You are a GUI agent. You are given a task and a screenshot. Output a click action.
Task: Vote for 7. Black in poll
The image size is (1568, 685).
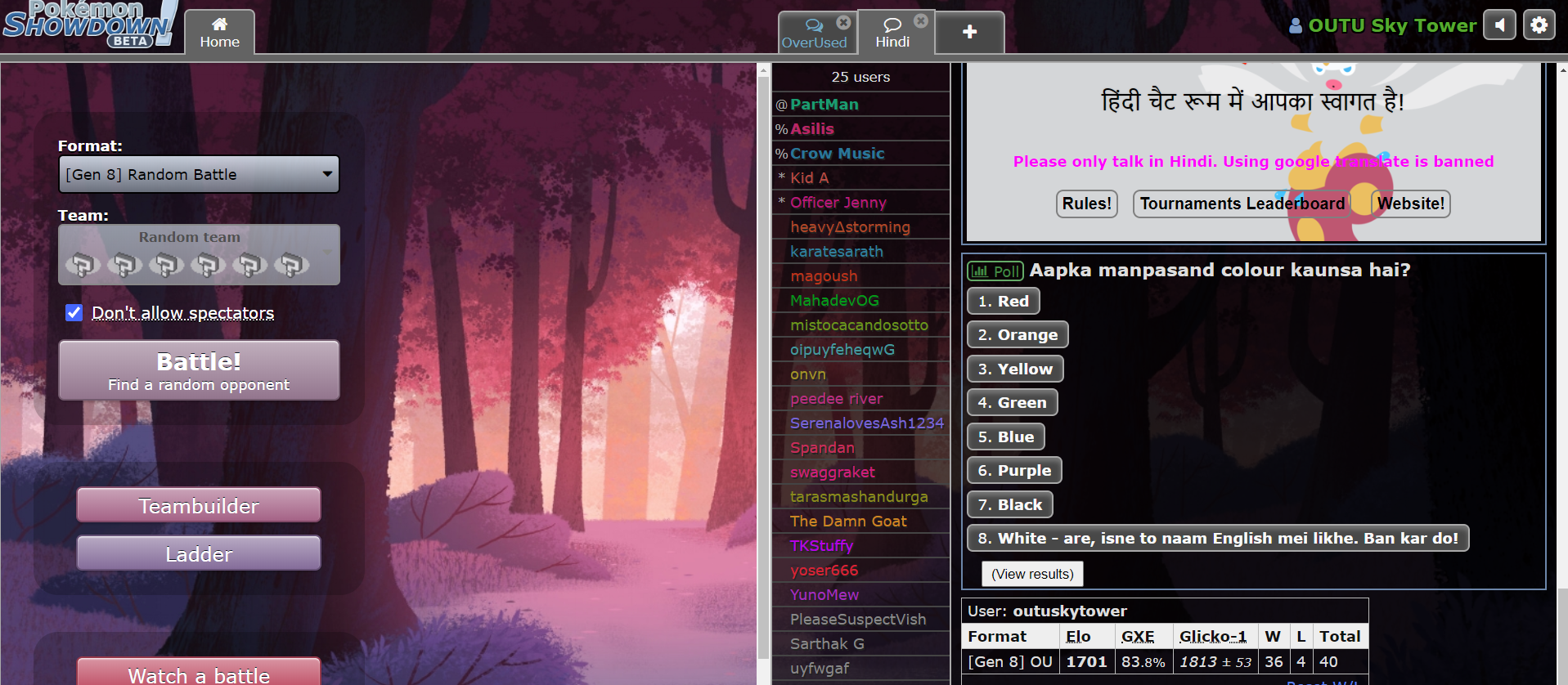click(1010, 504)
